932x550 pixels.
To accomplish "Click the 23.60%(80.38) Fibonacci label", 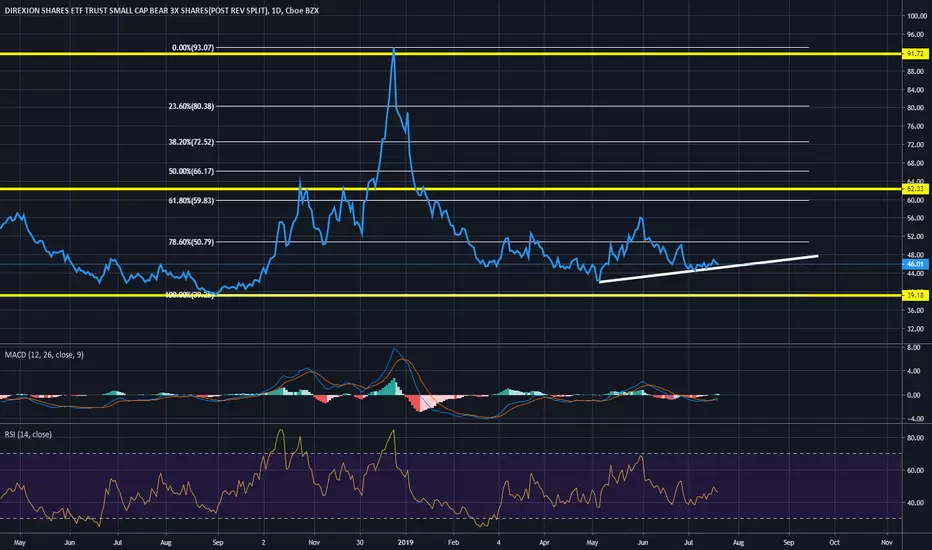I will click(x=191, y=106).
